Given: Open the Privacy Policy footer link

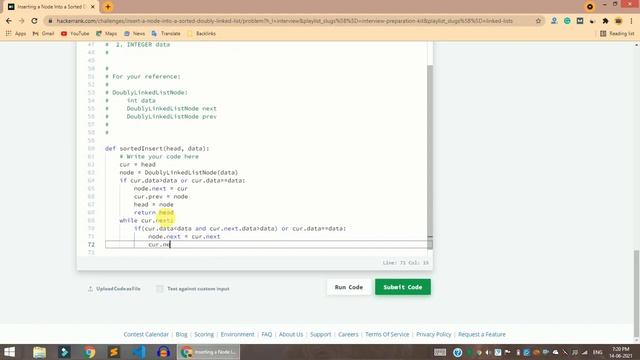Looking at the screenshot, I should point(434,334).
